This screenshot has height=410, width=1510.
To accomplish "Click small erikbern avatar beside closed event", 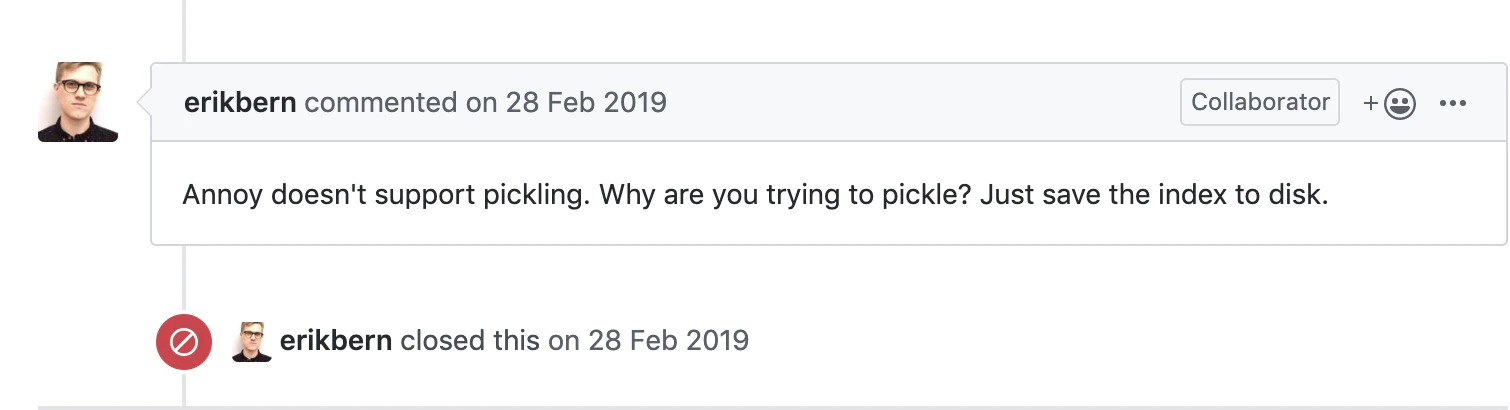I will tap(252, 341).
